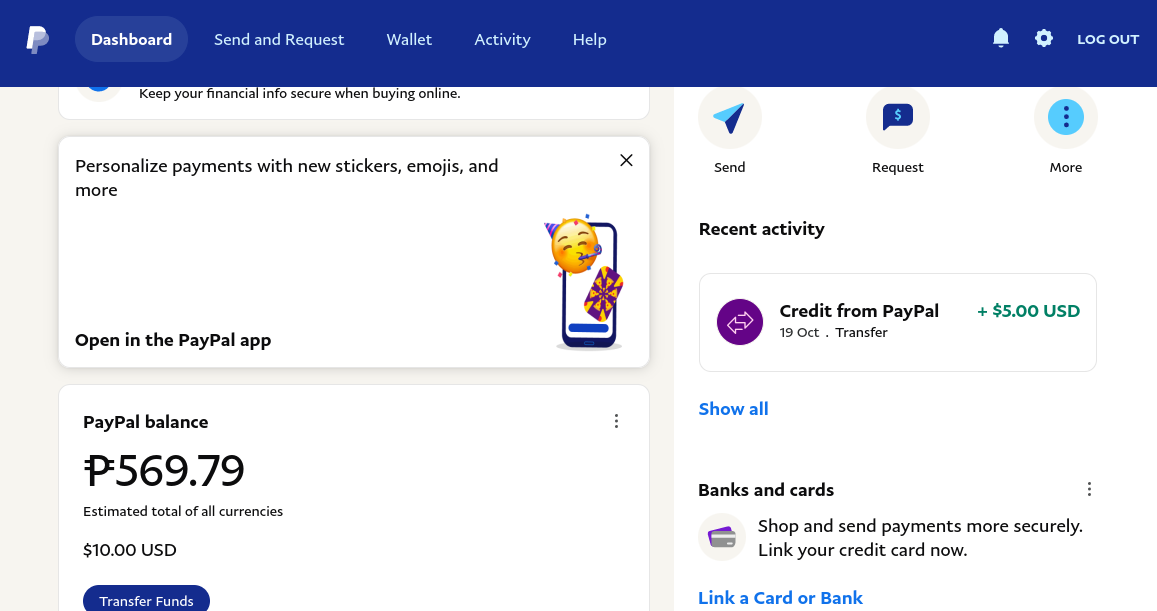Open the settings gear icon
The width and height of the screenshot is (1157, 611).
1043,38
